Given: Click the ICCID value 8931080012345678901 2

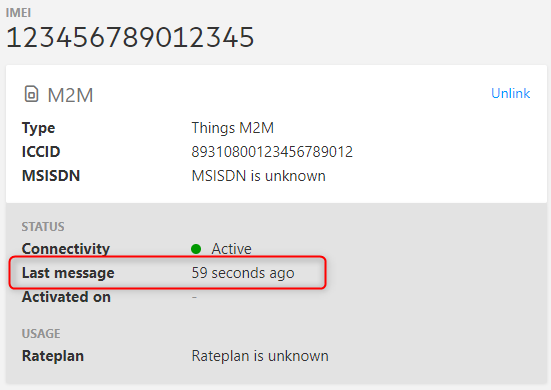Looking at the screenshot, I should tap(272, 152).
